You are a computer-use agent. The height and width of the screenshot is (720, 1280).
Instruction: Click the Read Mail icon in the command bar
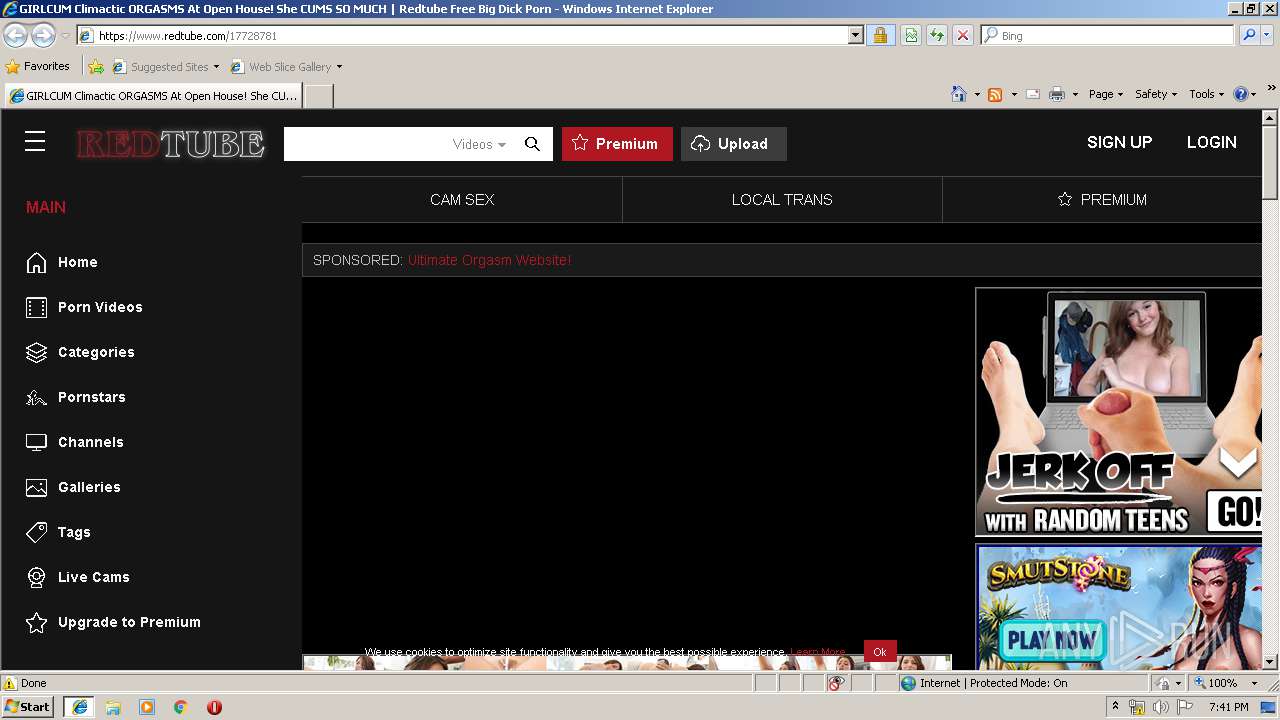pyautogui.click(x=1033, y=94)
